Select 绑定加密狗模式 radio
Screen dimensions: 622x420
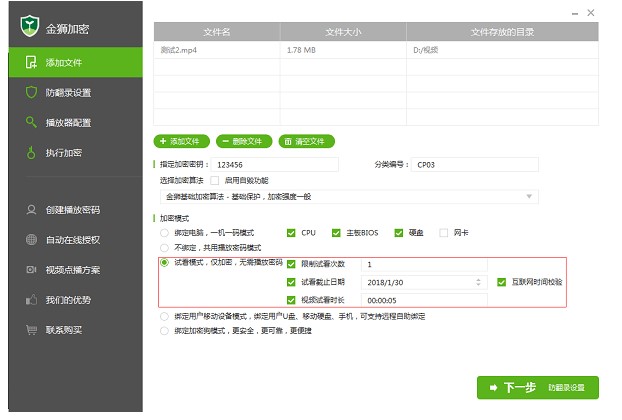(164, 331)
